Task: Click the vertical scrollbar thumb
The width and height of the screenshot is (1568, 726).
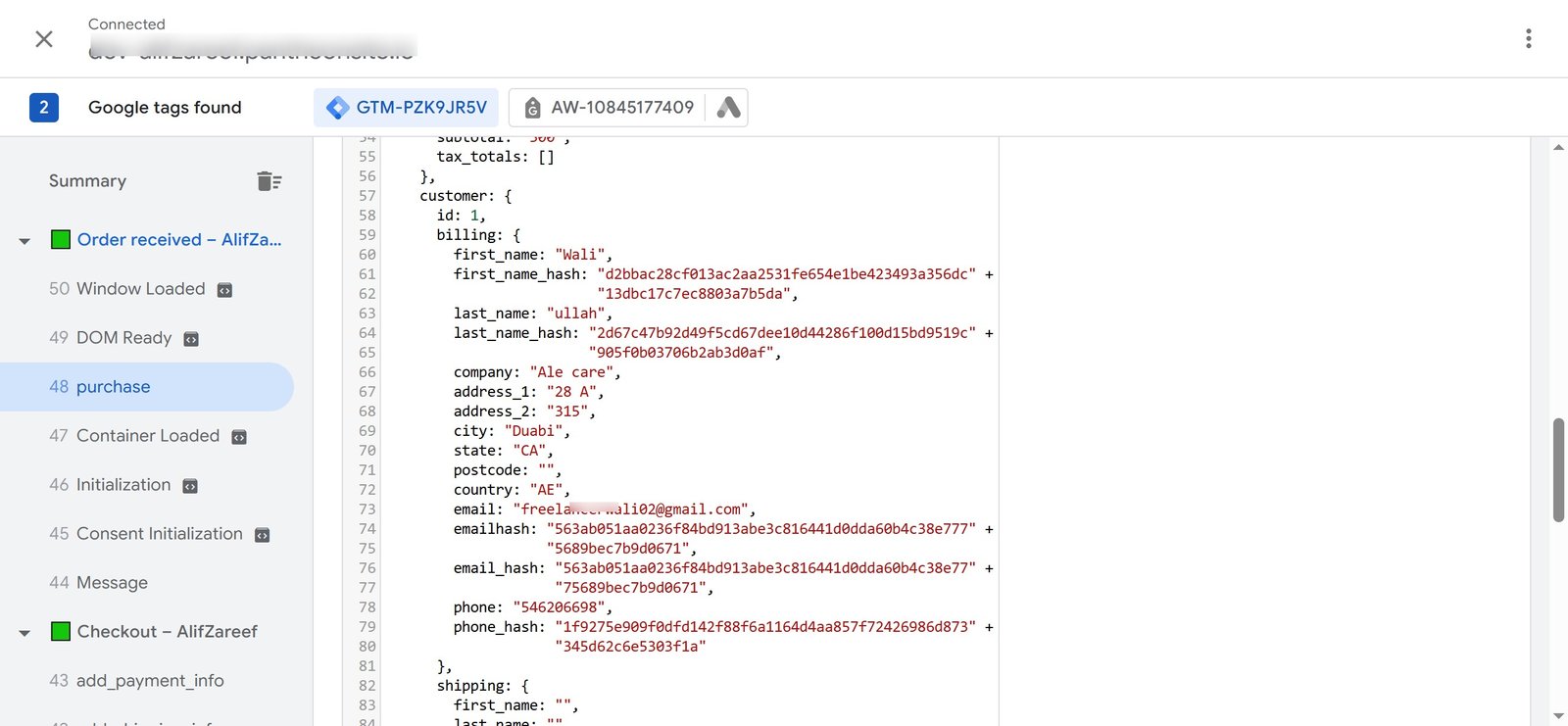Action: pos(1558,470)
